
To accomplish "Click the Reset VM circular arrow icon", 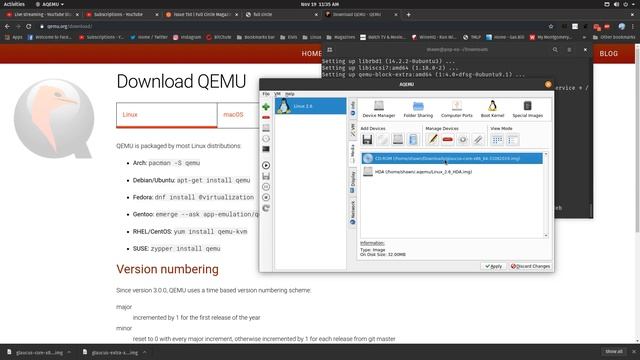I will click(266, 208).
